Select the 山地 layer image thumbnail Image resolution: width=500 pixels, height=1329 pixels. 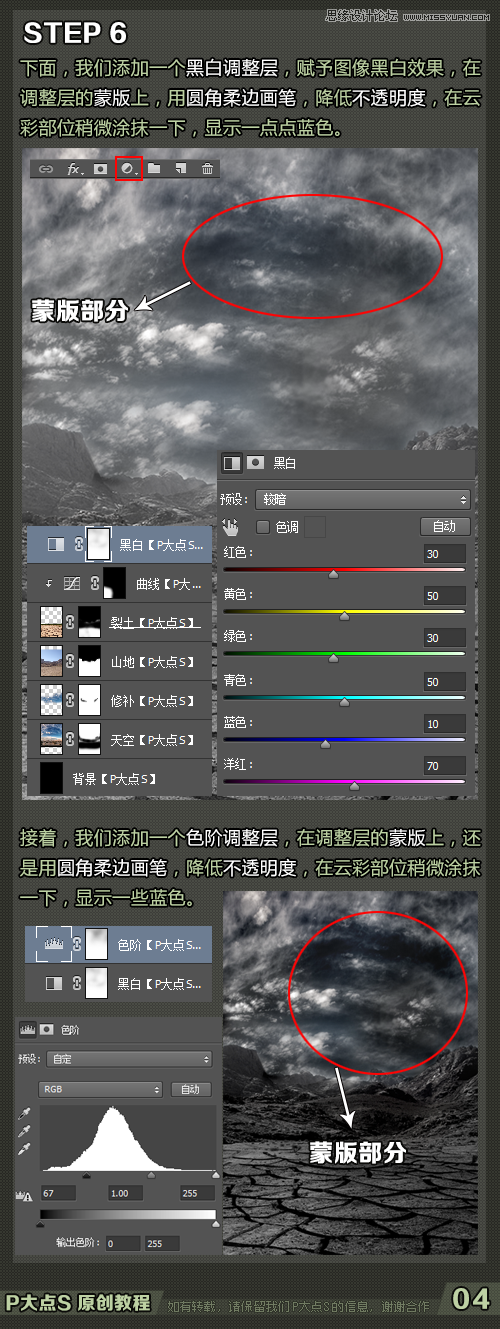50,661
